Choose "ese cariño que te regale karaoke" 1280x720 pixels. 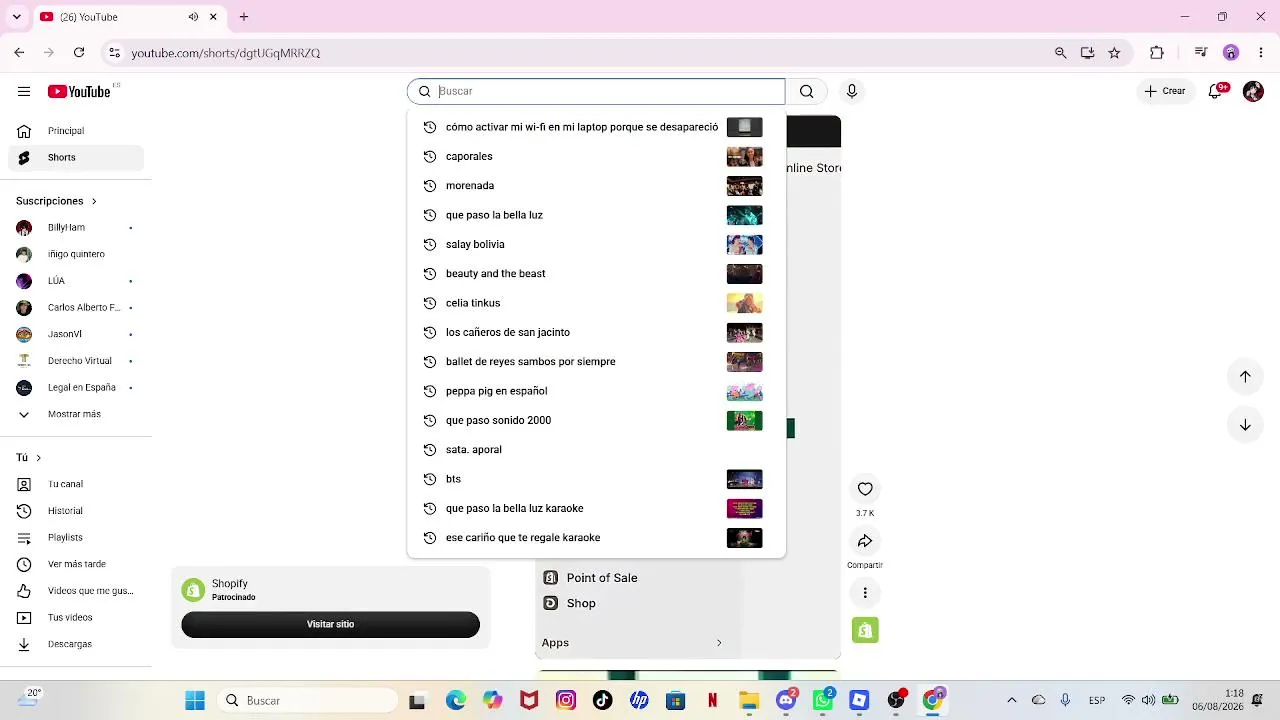(x=597, y=538)
